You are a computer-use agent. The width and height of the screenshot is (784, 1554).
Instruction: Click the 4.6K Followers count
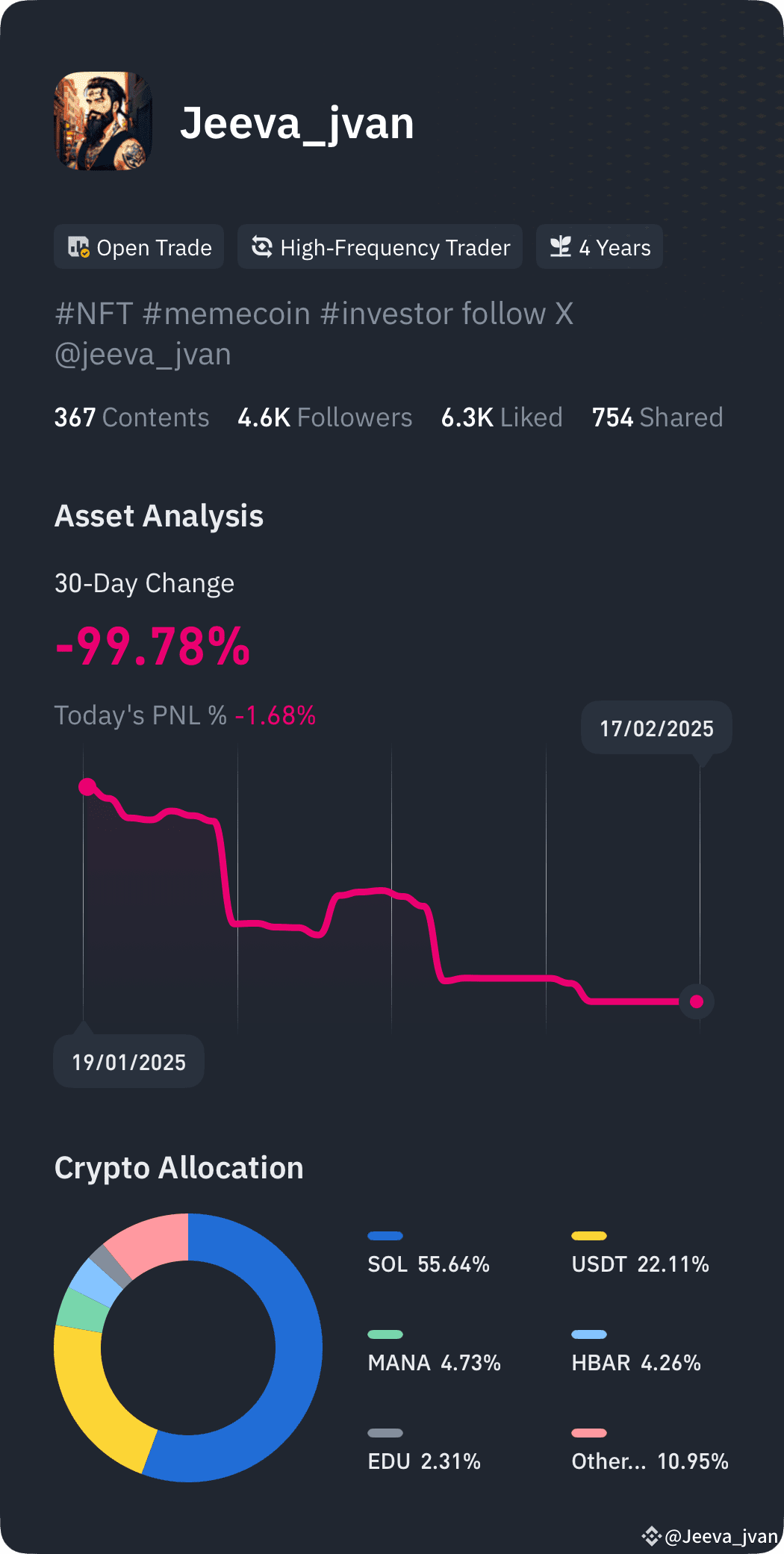(325, 417)
